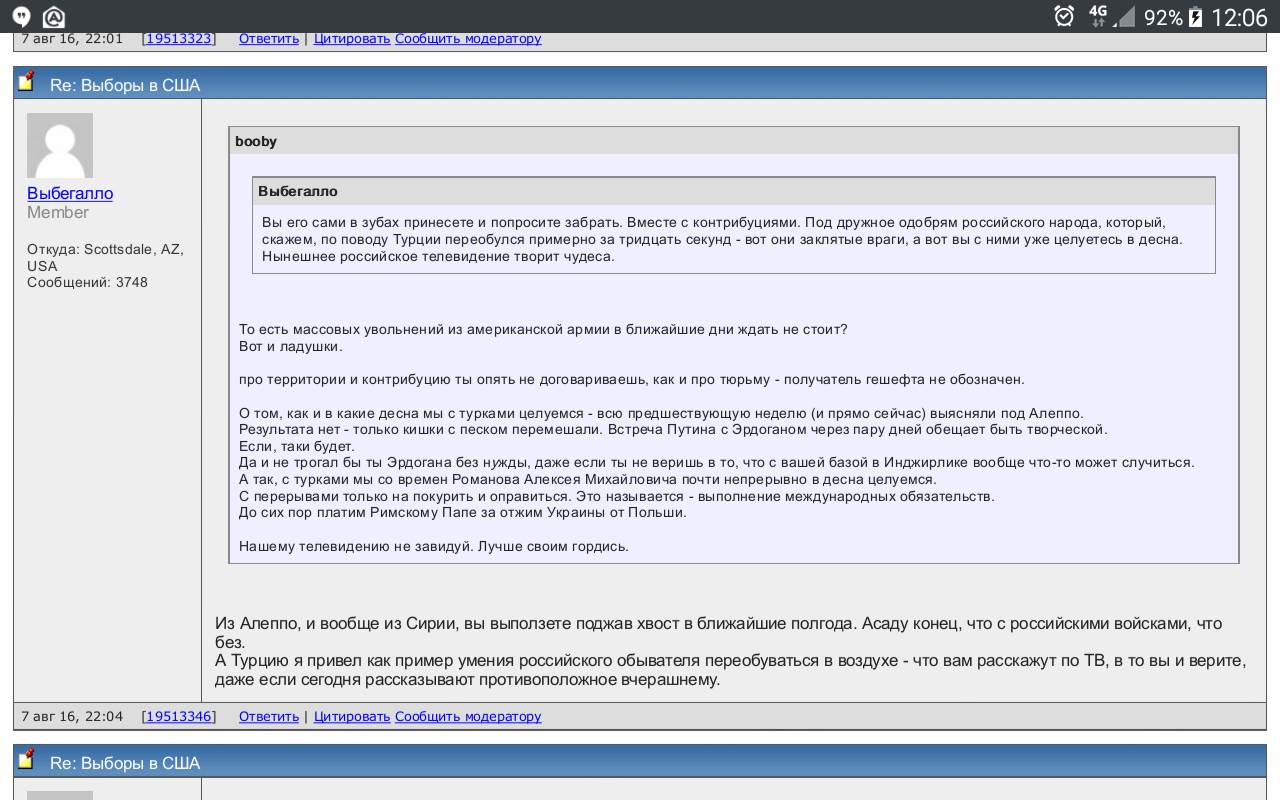The width and height of the screenshot is (1280, 800).
Task: Click note icon in bottom 'Re: Выборы в США' header
Action: tap(27, 760)
